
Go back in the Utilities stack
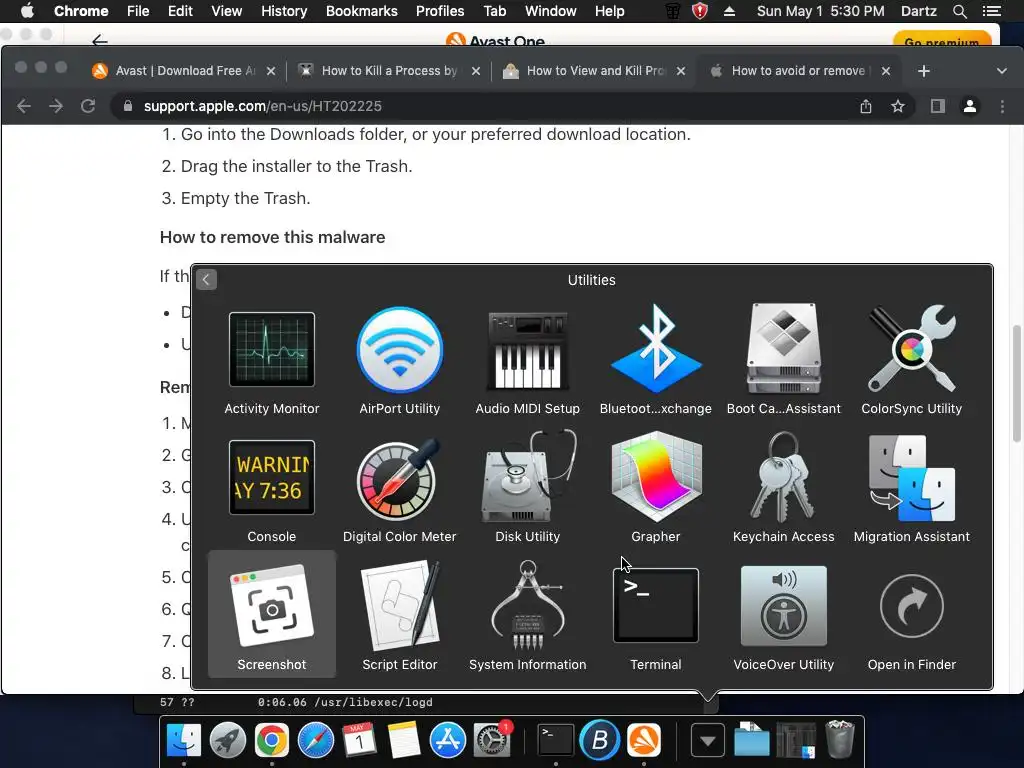point(206,280)
